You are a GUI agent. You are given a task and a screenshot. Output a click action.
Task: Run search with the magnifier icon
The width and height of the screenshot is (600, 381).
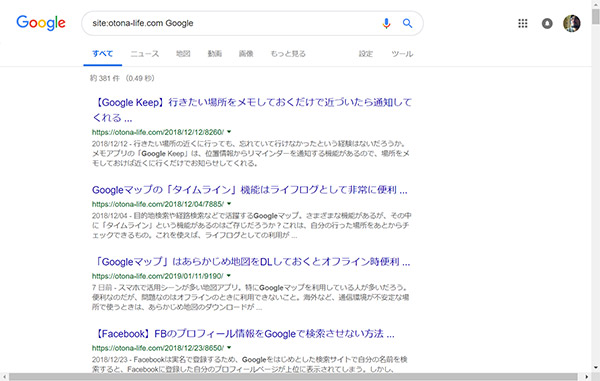point(408,23)
